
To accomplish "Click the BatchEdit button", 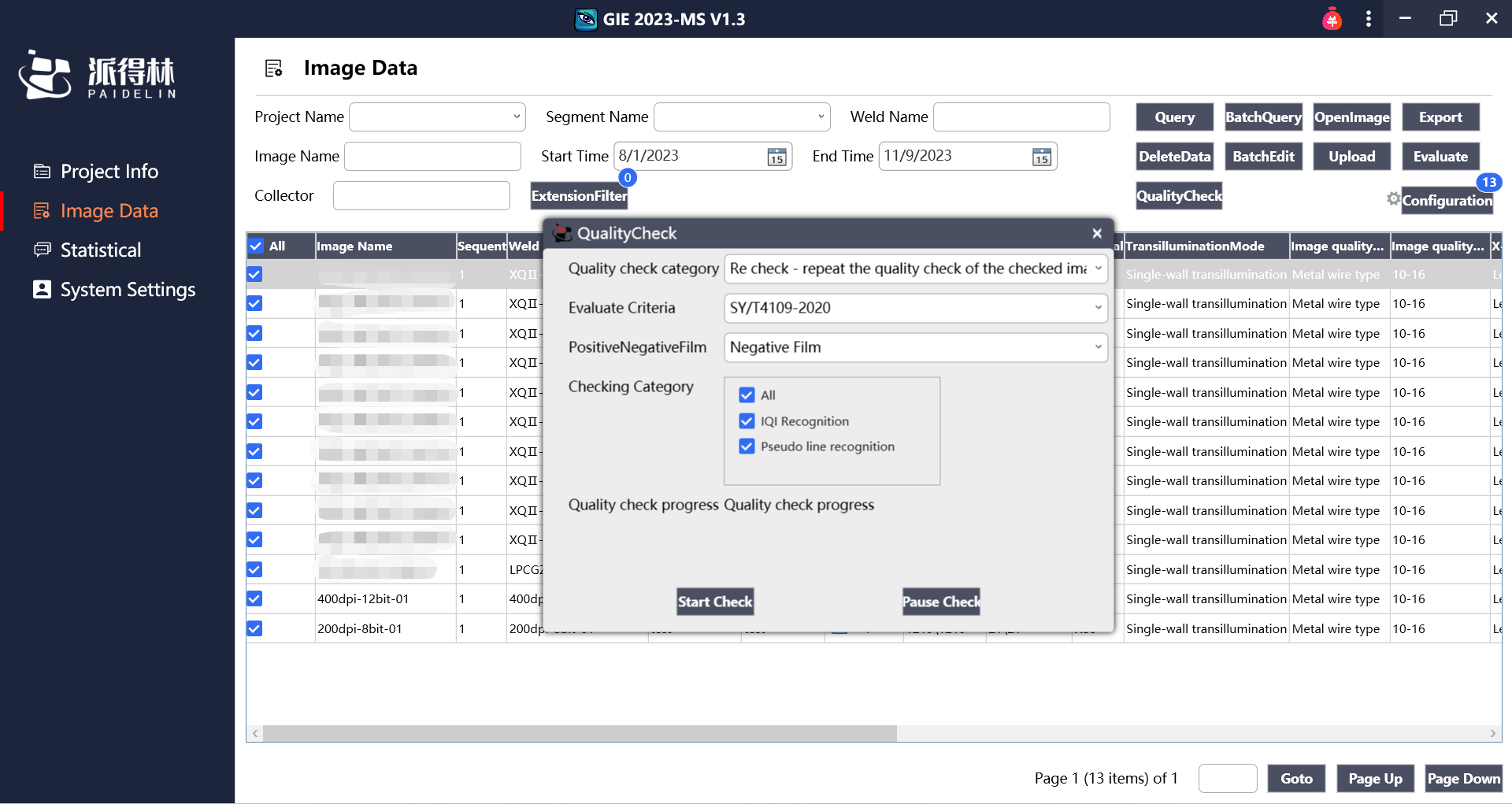I will [x=1263, y=157].
